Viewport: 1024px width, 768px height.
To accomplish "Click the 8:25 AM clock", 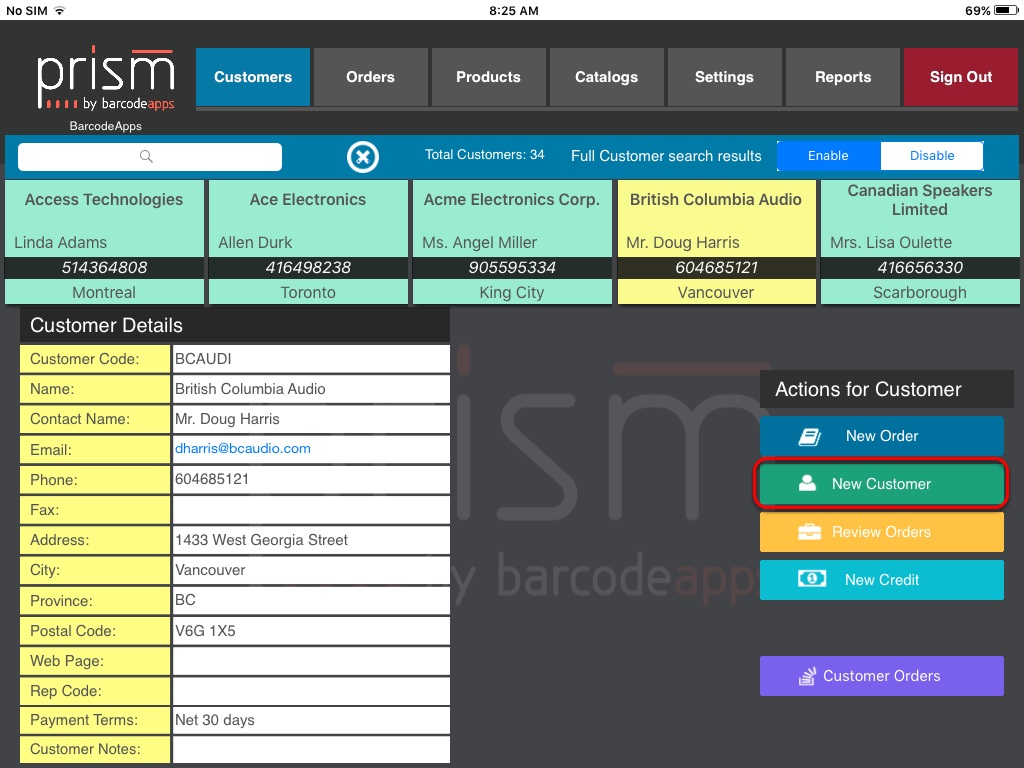I will pos(514,10).
